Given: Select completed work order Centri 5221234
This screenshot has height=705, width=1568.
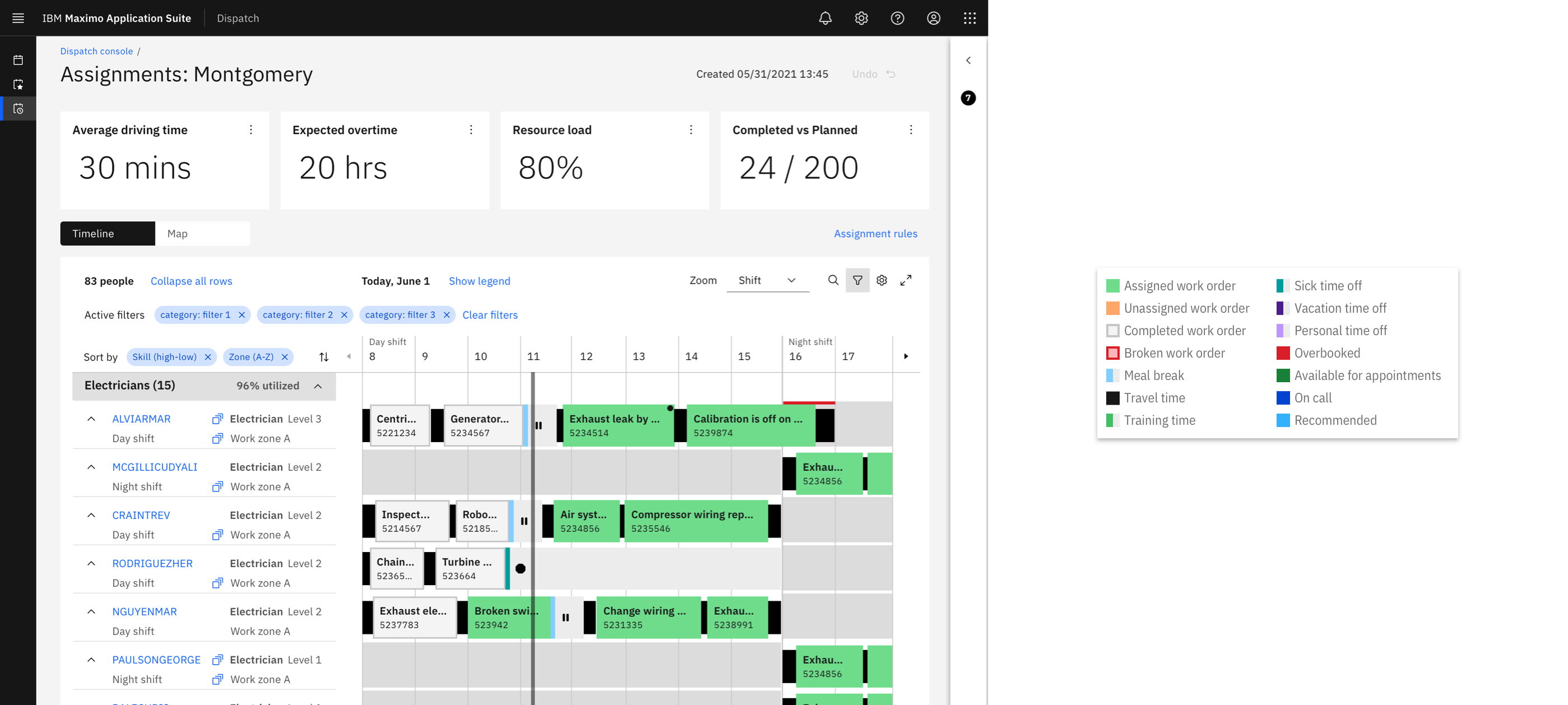Looking at the screenshot, I should click(400, 425).
